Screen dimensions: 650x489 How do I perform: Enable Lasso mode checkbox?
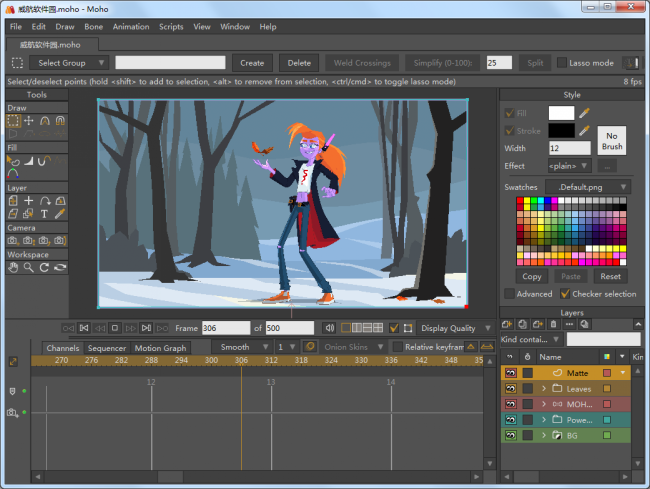click(562, 63)
